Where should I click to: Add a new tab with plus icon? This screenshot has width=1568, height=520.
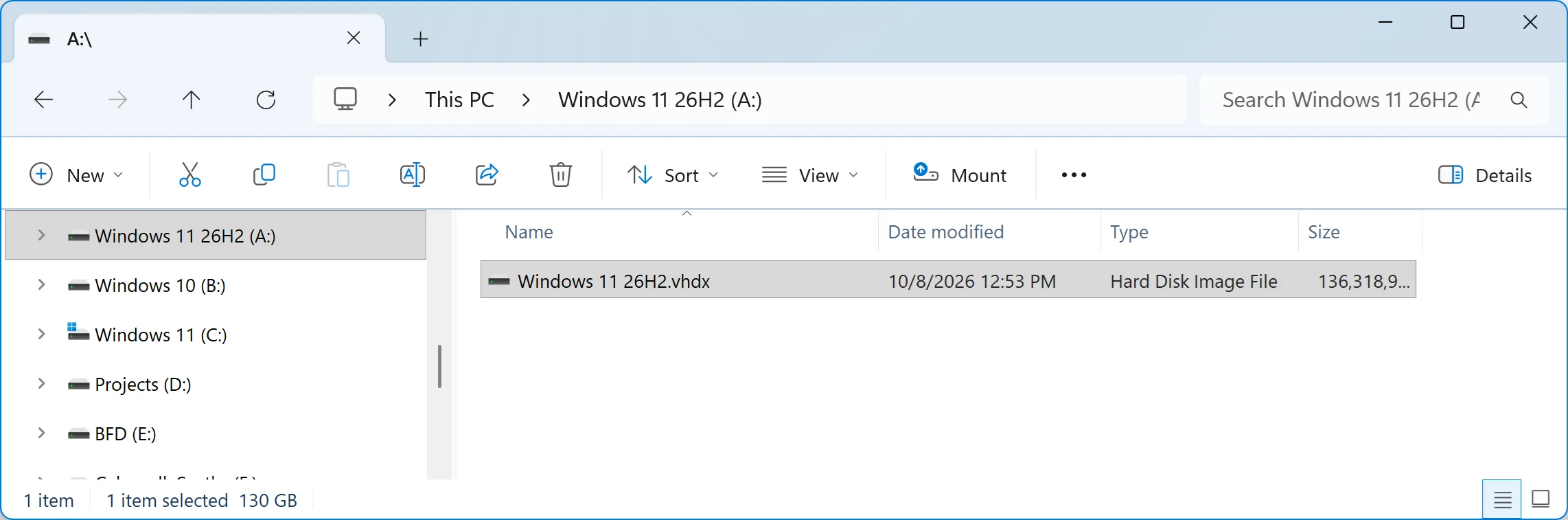pyautogui.click(x=421, y=39)
